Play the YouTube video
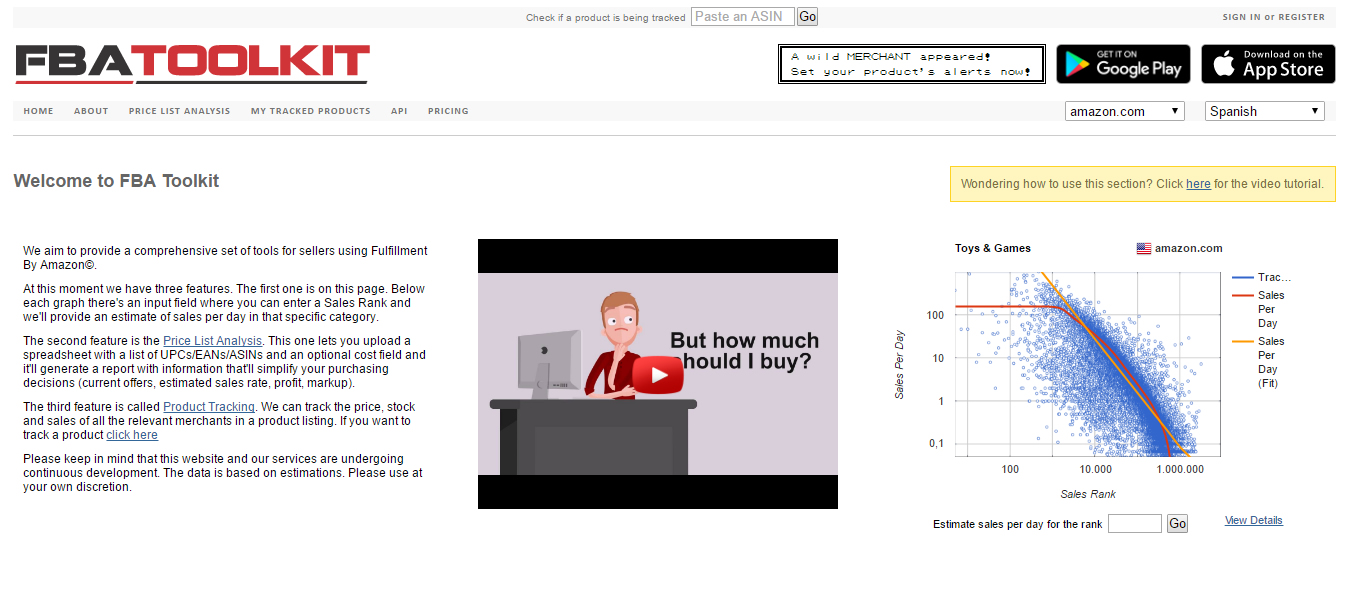Screen dimensions: 1349x591 [x=657, y=375]
